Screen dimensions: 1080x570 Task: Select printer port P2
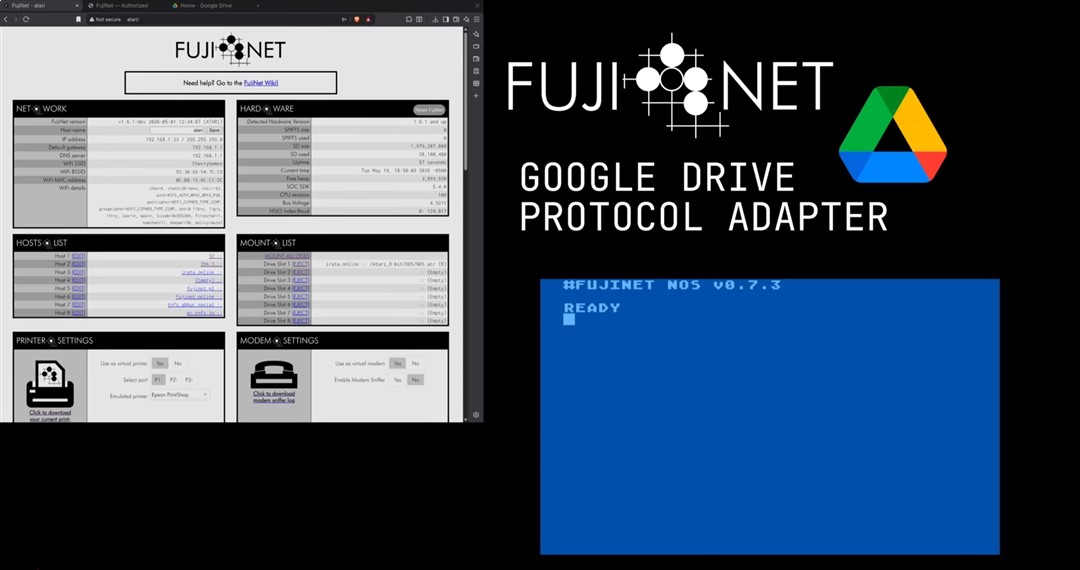point(174,380)
